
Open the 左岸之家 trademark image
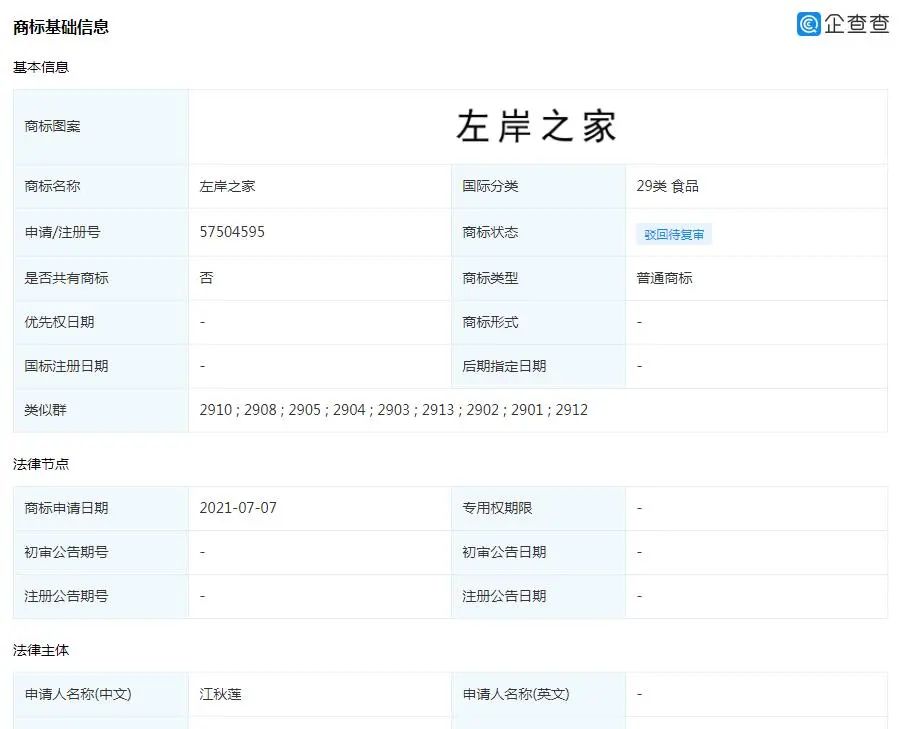click(538, 126)
